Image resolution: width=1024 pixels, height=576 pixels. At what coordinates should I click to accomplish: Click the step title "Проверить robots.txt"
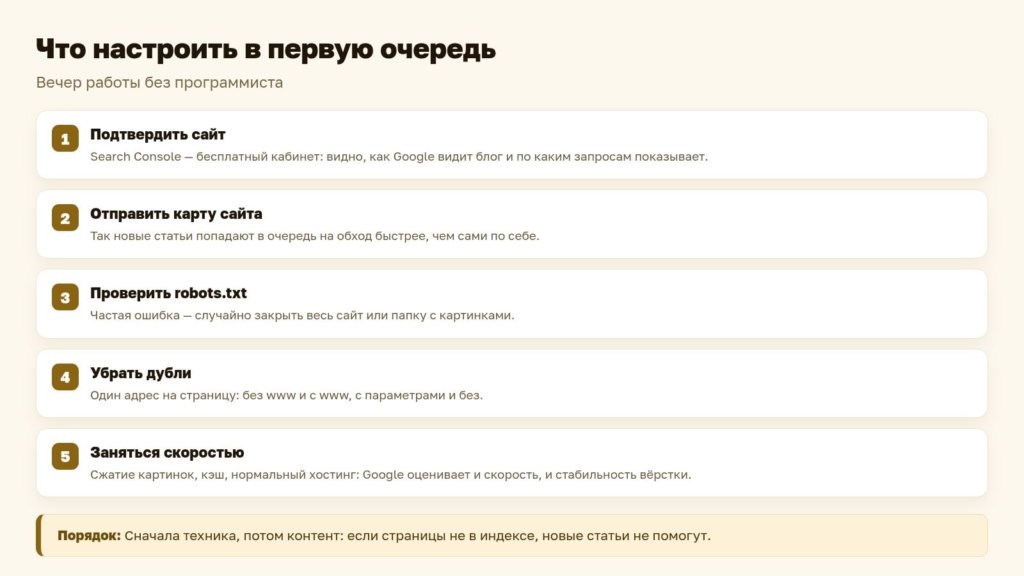tap(168, 293)
